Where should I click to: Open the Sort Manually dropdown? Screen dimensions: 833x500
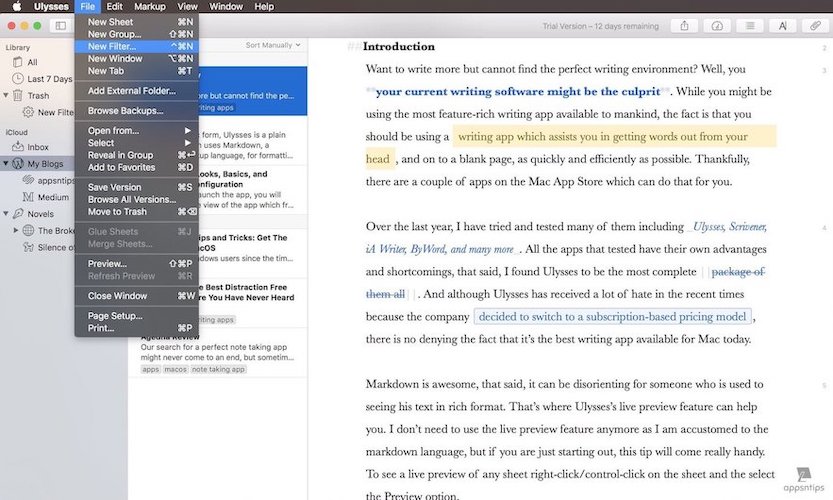[272, 45]
